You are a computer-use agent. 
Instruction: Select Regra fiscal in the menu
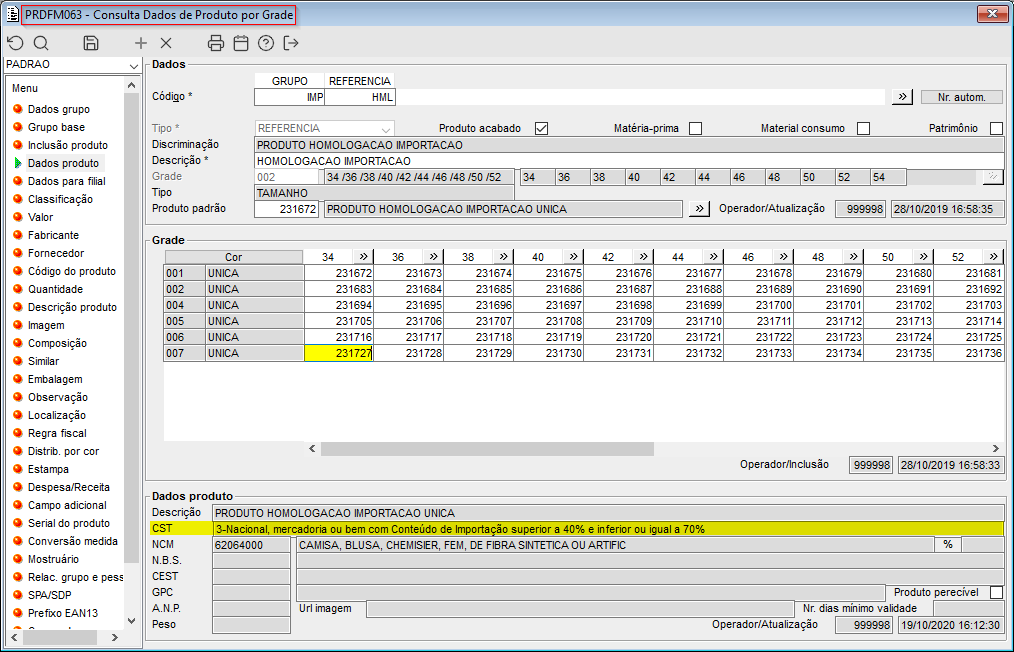tap(57, 433)
